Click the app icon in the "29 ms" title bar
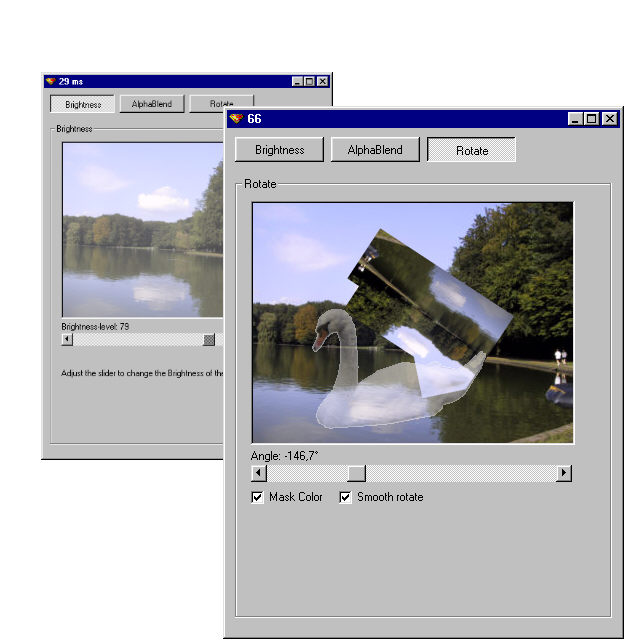 click(50, 81)
